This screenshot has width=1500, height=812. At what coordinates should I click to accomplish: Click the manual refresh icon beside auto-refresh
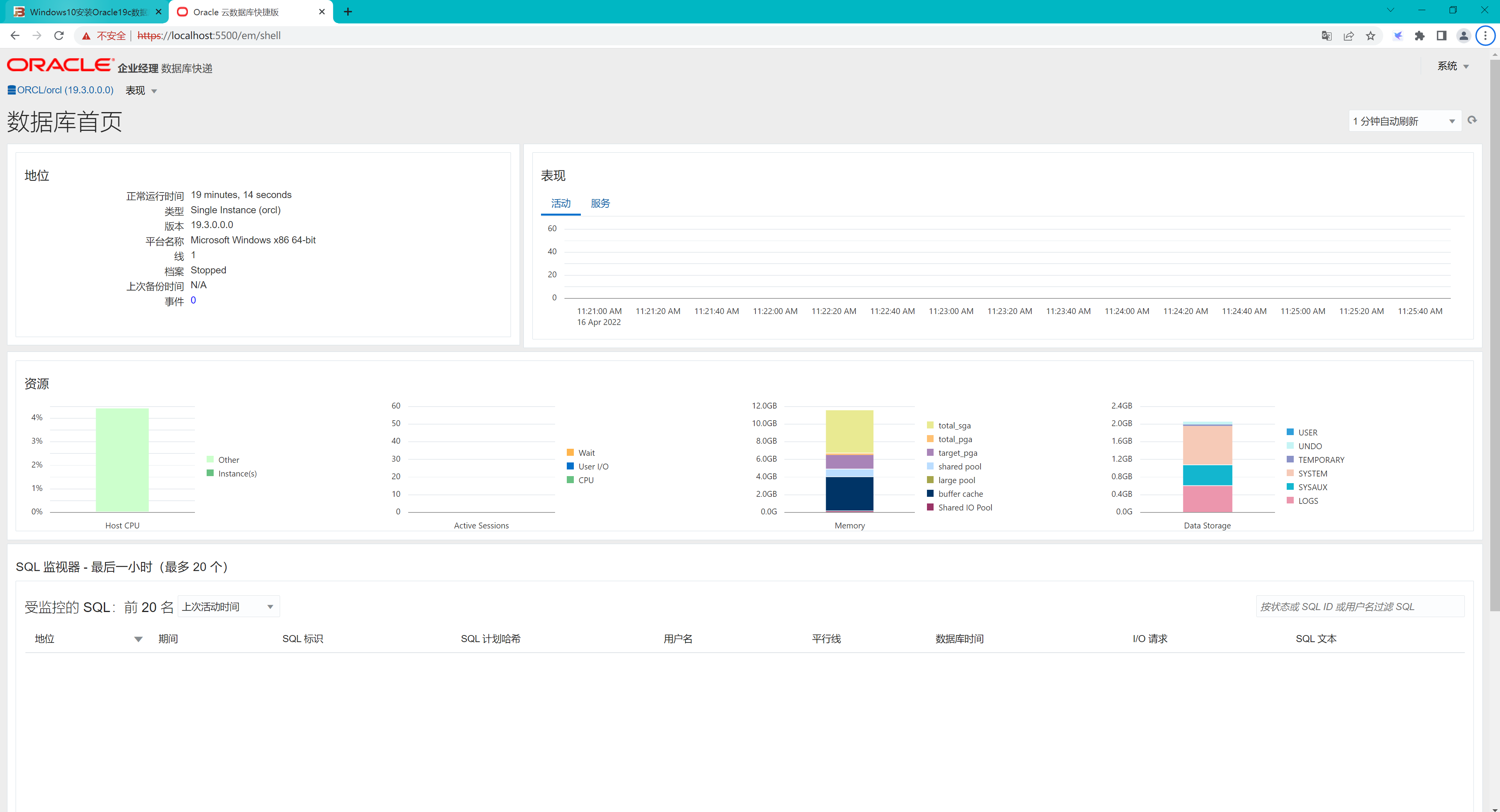[1472, 120]
